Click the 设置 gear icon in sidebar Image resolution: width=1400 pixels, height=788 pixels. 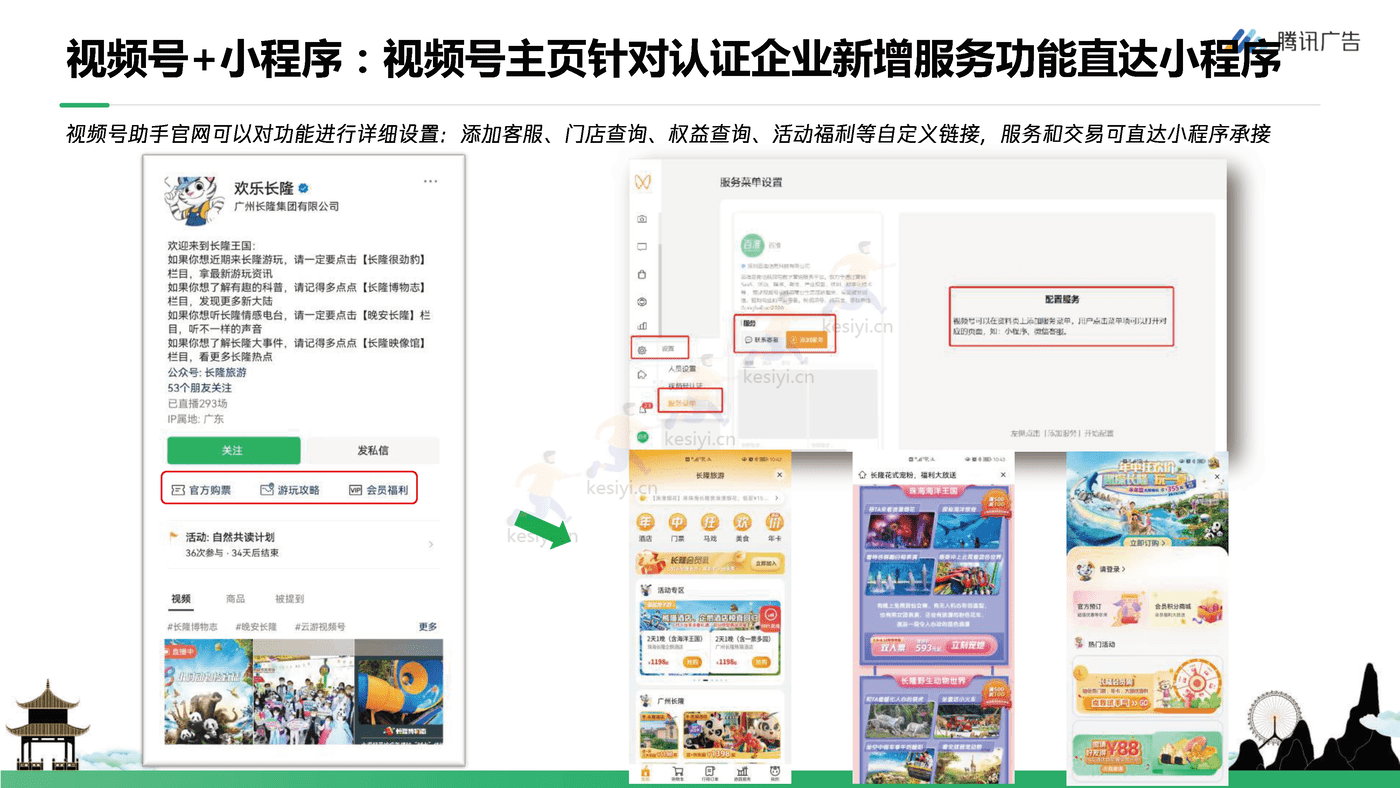643,350
